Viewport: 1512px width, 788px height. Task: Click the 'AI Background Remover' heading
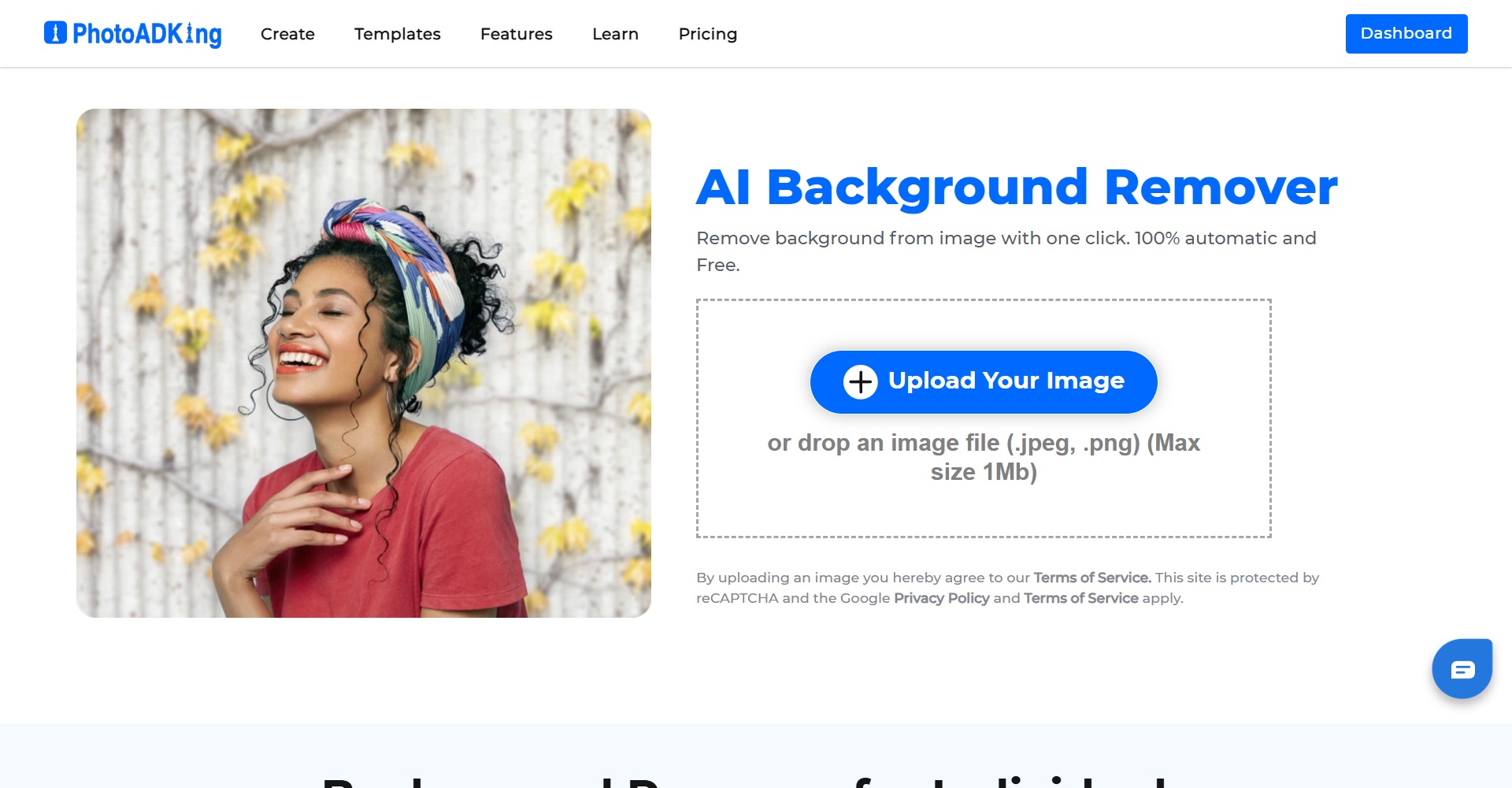click(x=1017, y=188)
